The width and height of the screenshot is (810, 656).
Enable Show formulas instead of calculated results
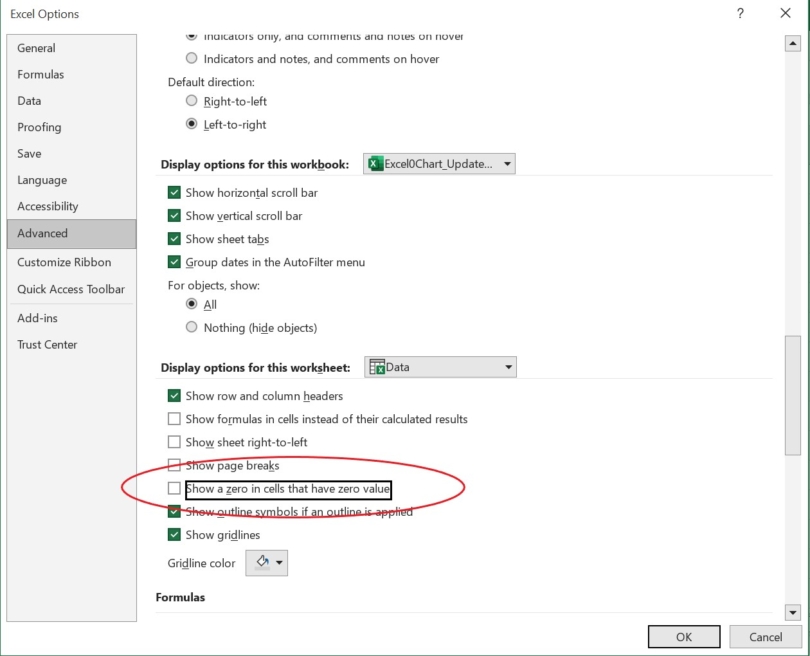click(174, 419)
